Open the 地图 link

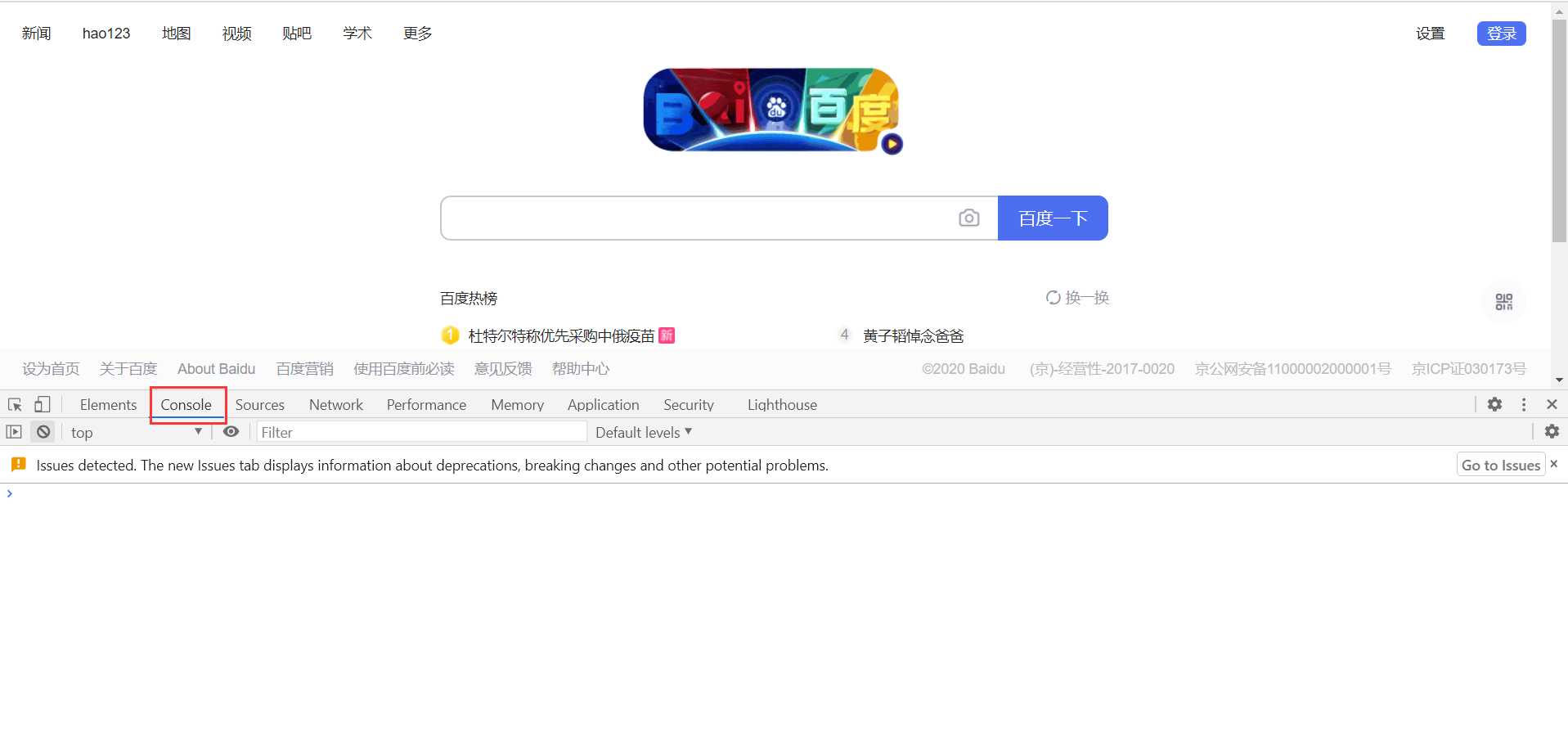tap(177, 34)
